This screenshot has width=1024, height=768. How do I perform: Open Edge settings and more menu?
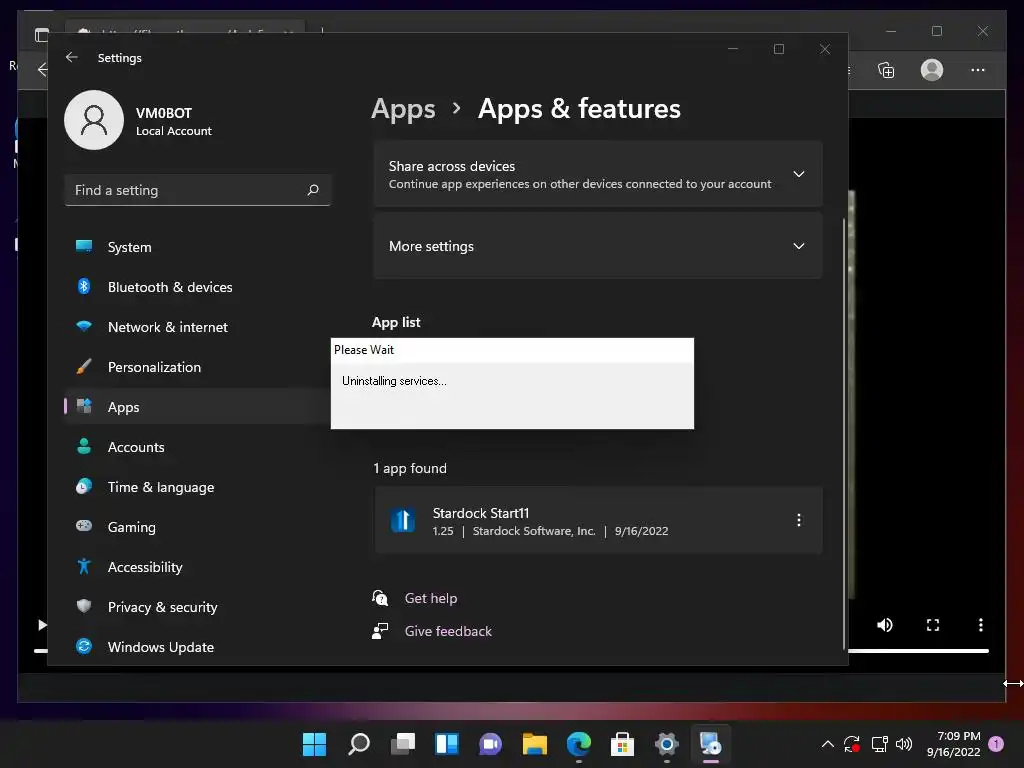point(978,70)
